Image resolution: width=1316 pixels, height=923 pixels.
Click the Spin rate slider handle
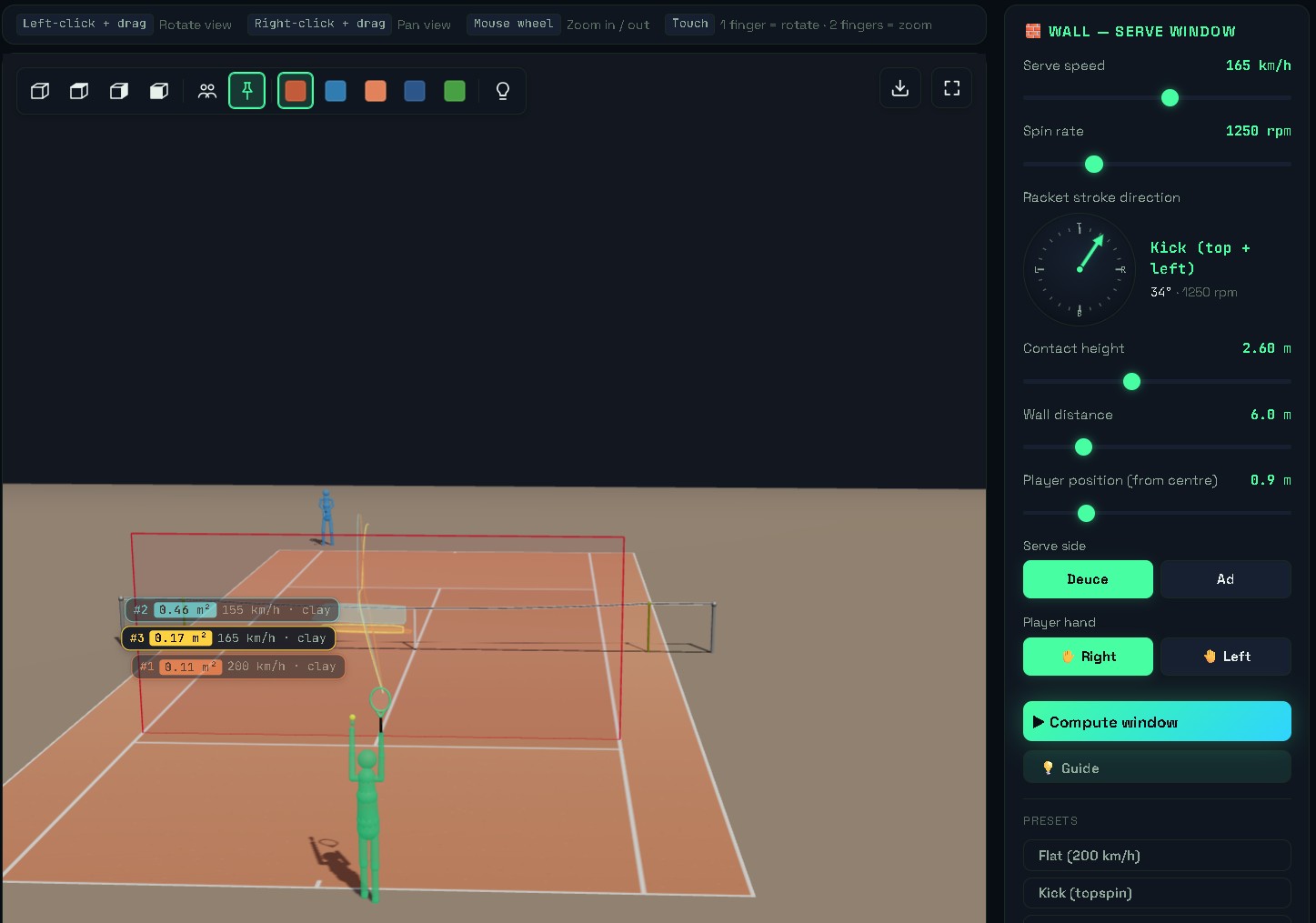[1094, 164]
